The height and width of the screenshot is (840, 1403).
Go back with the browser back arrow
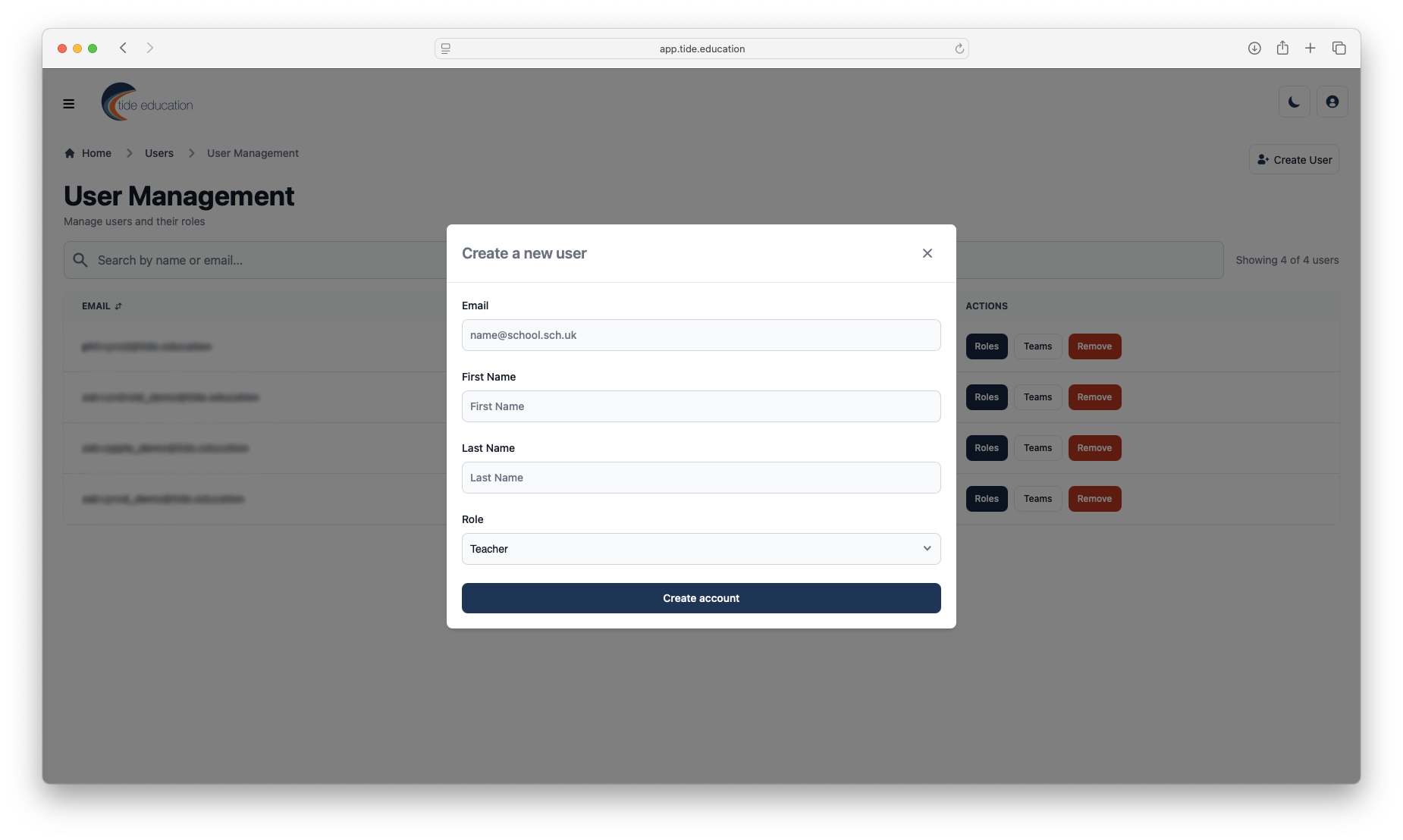pos(123,48)
